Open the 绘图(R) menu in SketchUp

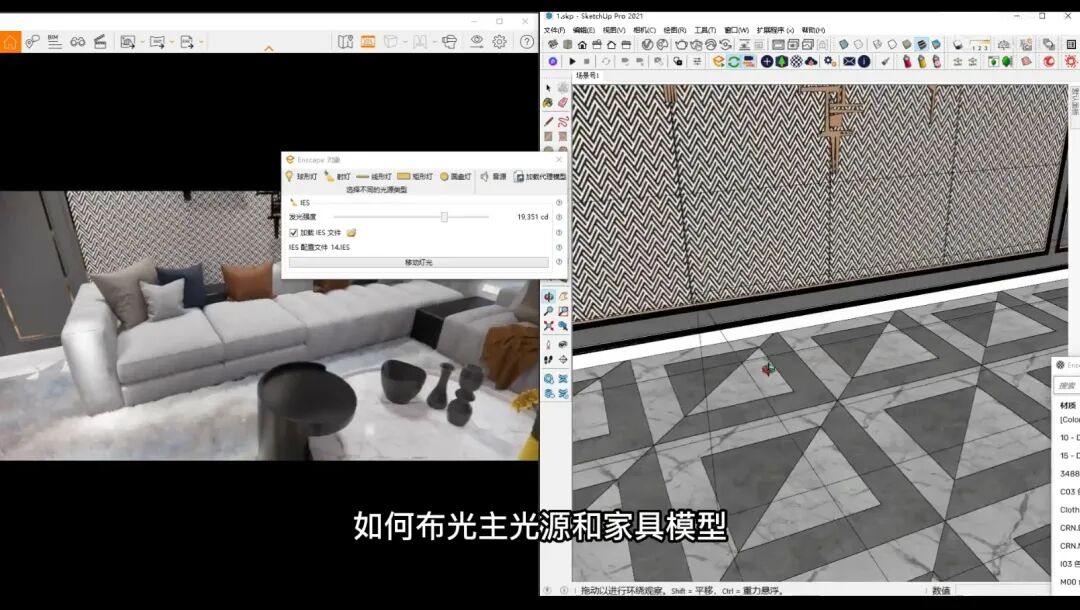(x=674, y=30)
